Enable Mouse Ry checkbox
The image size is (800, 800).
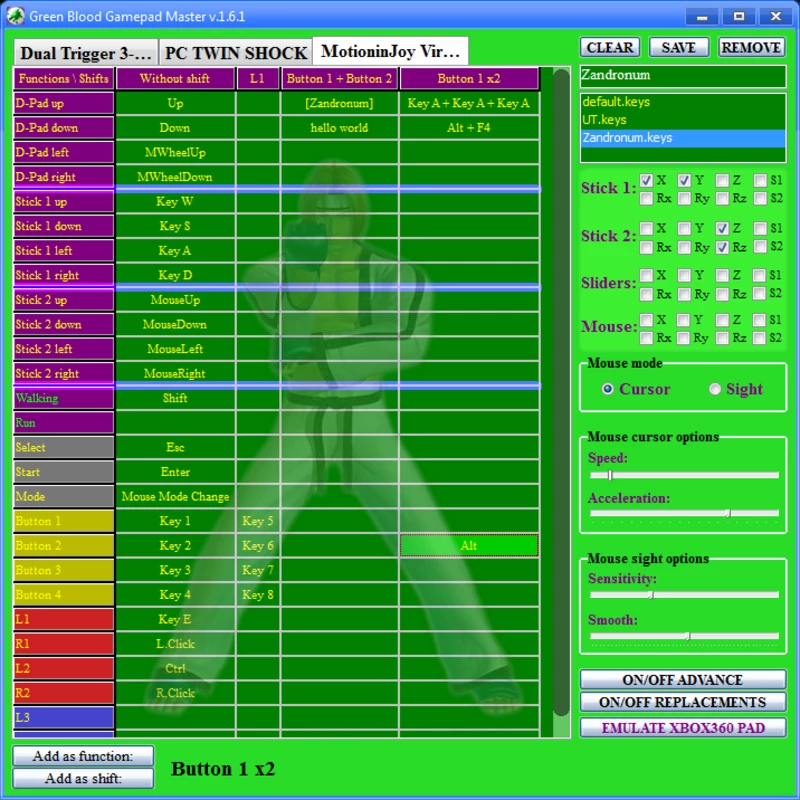point(684,338)
